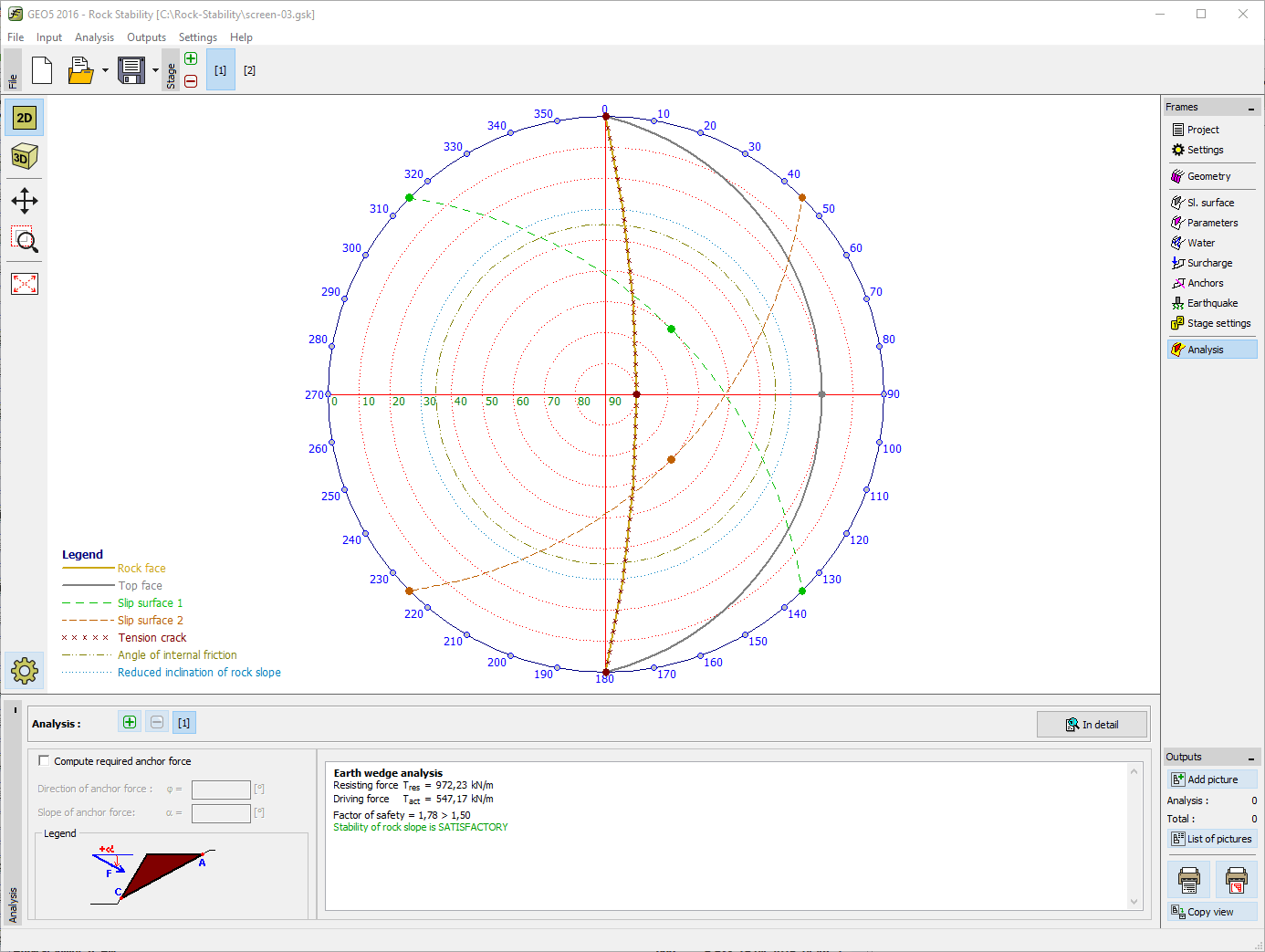Click the In detail button
Viewport: 1265px width, 952px height.
click(x=1092, y=725)
